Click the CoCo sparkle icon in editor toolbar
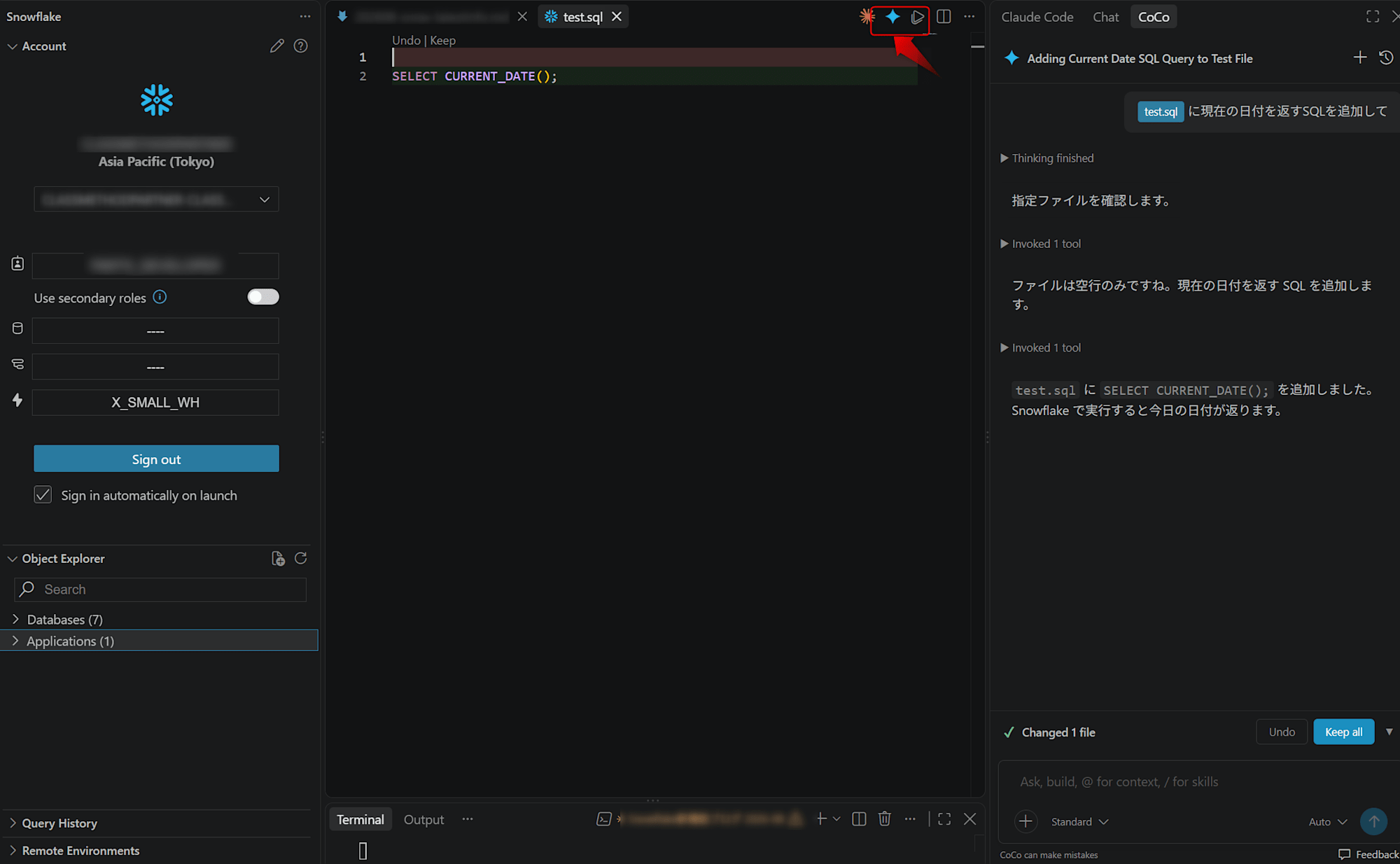The width and height of the screenshot is (1400, 864). [892, 16]
